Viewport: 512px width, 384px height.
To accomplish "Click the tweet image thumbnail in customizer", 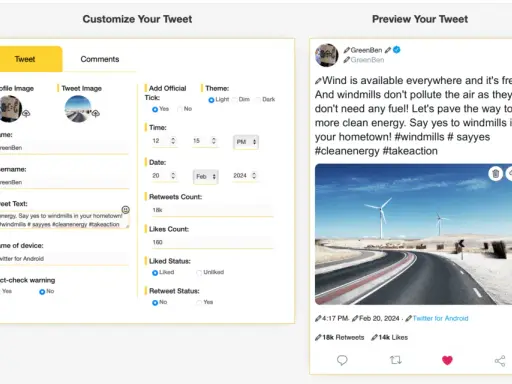I will pos(78,109).
